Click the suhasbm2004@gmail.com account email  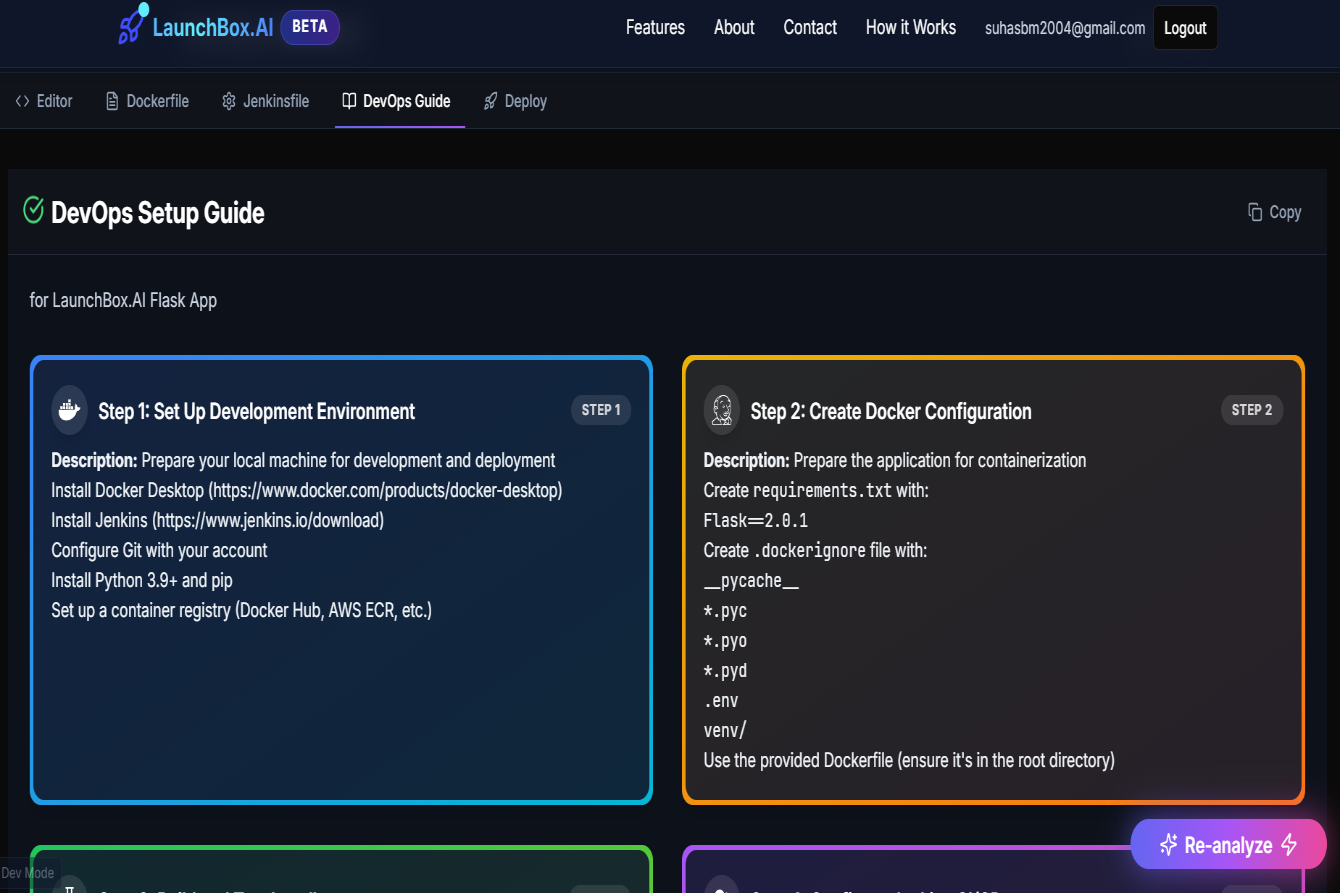(x=1065, y=28)
